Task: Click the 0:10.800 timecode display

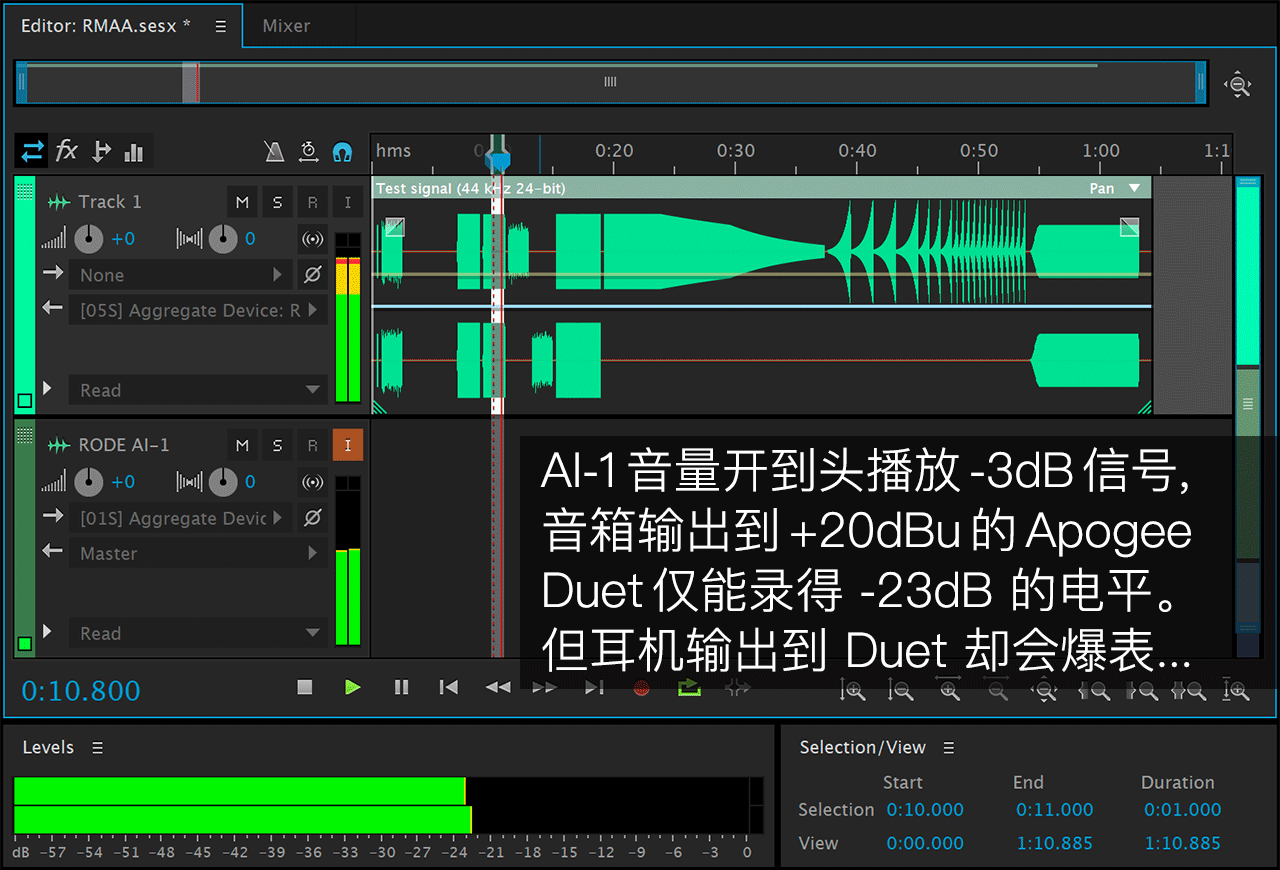Action: click(81, 690)
